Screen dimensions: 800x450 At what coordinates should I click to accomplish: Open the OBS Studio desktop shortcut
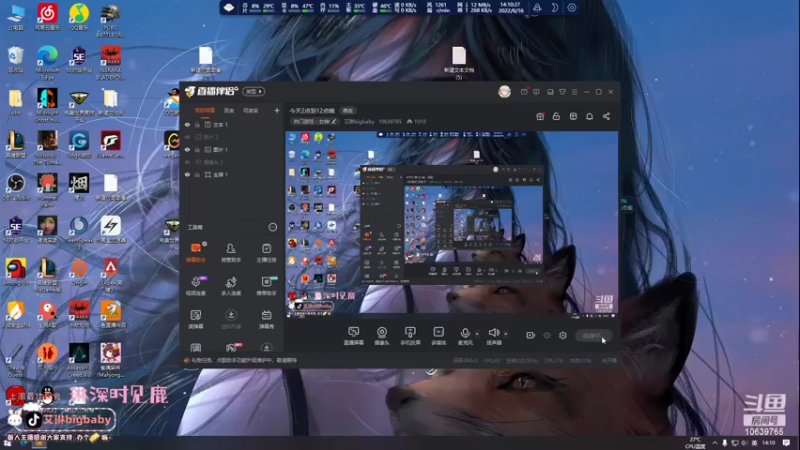coord(16,187)
